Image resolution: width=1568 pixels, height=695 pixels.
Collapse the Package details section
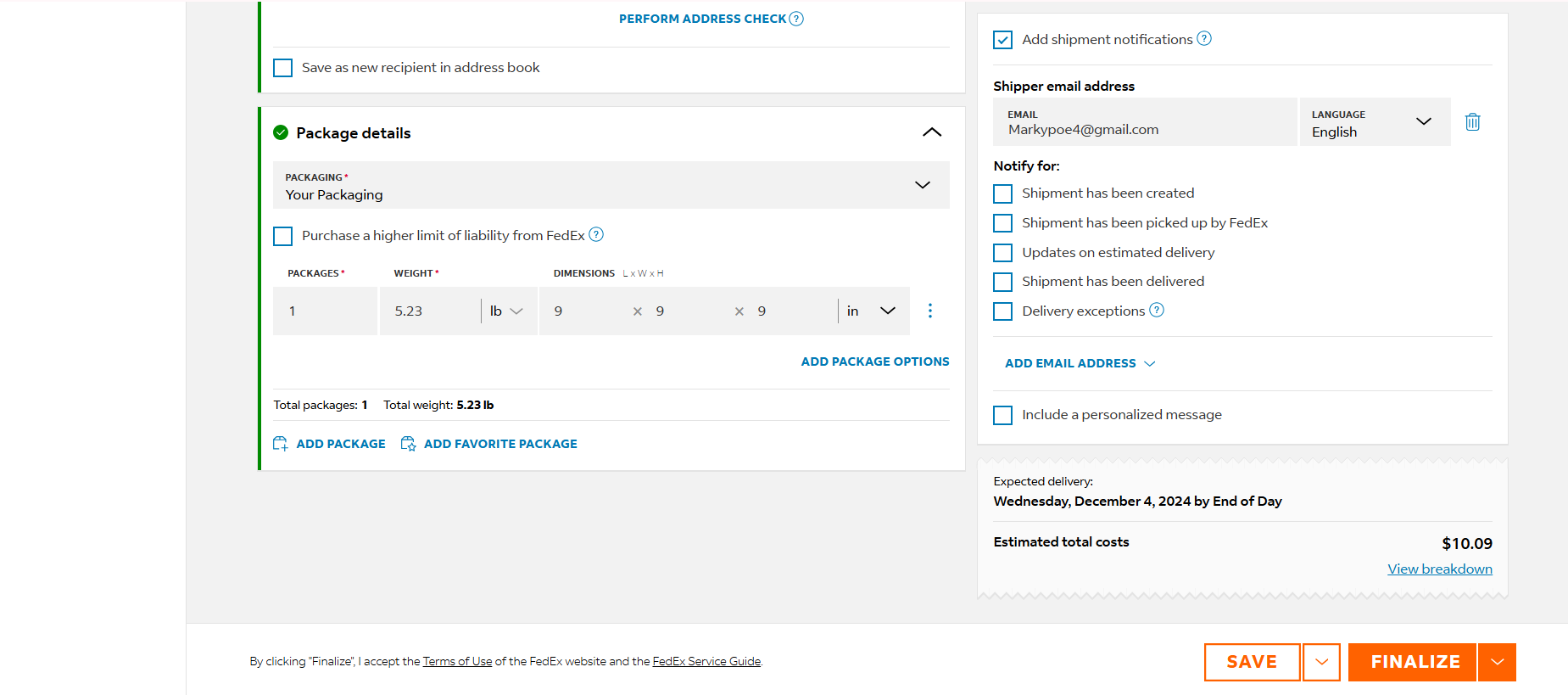(x=932, y=132)
